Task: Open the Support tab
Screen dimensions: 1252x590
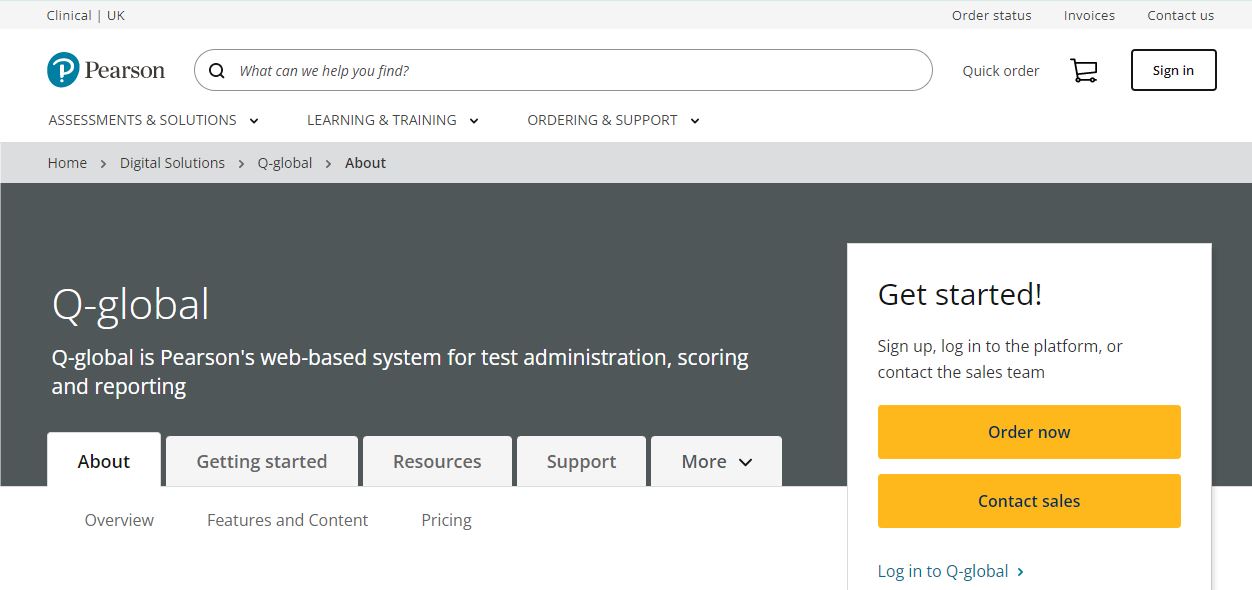Action: (581, 462)
